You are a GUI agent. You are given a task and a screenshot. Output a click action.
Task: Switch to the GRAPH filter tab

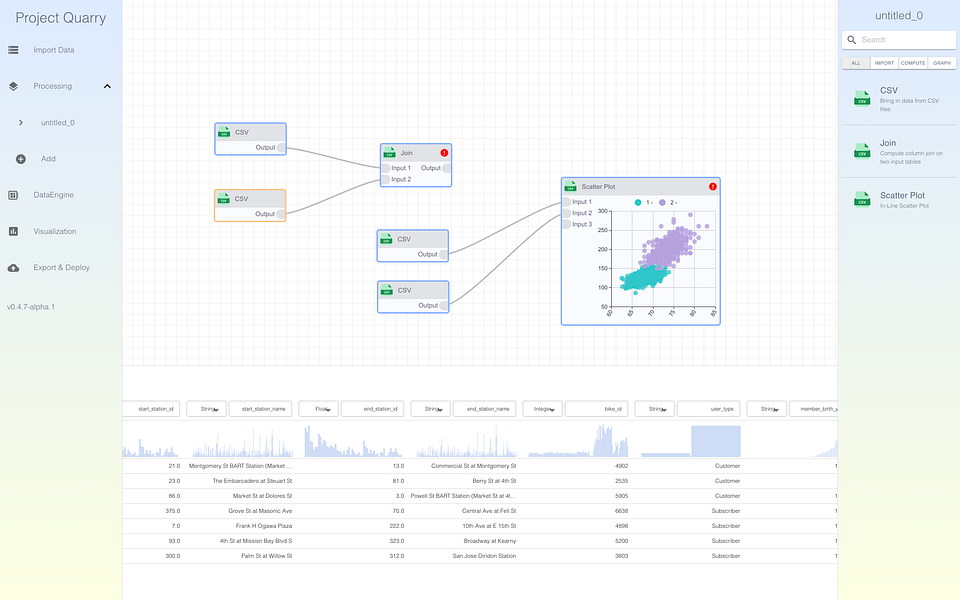click(942, 63)
